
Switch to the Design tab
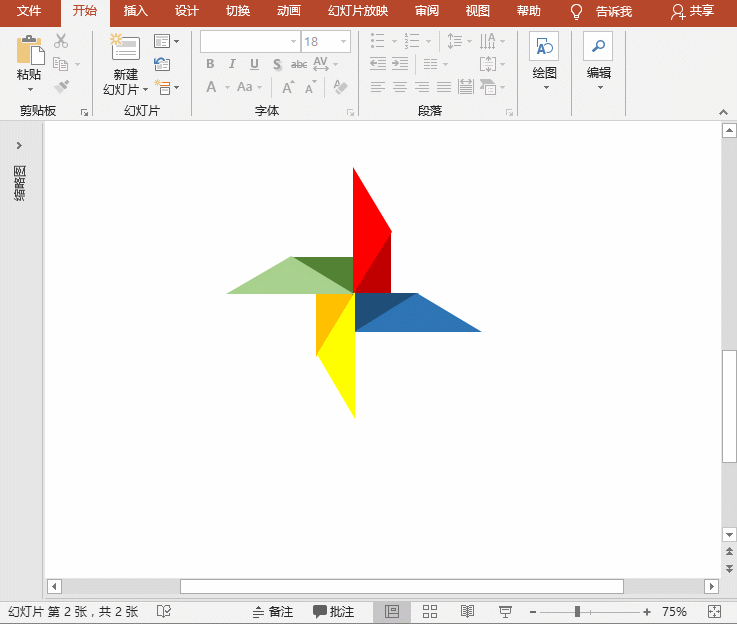click(187, 11)
